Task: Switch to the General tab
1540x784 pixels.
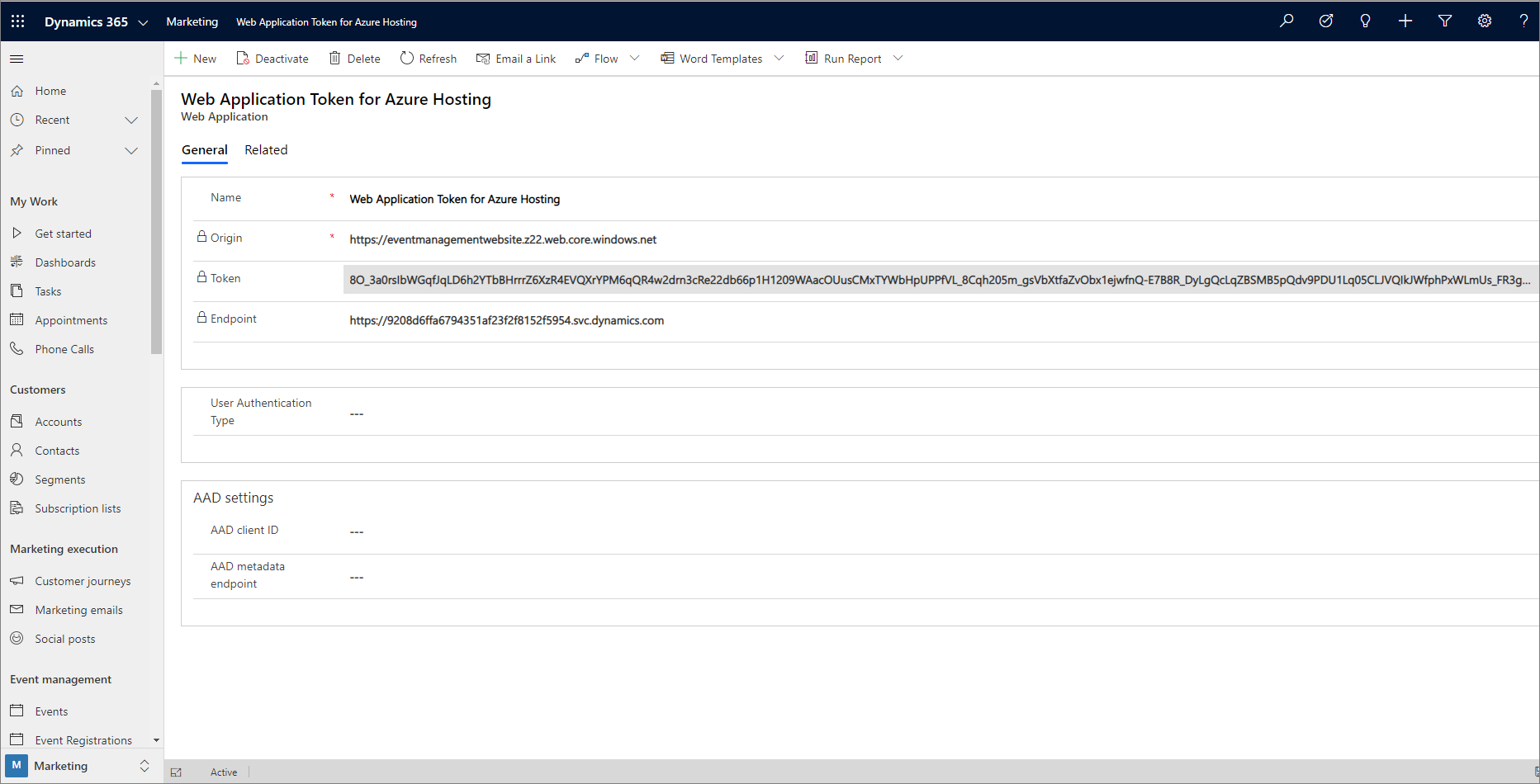Action: pyautogui.click(x=205, y=150)
